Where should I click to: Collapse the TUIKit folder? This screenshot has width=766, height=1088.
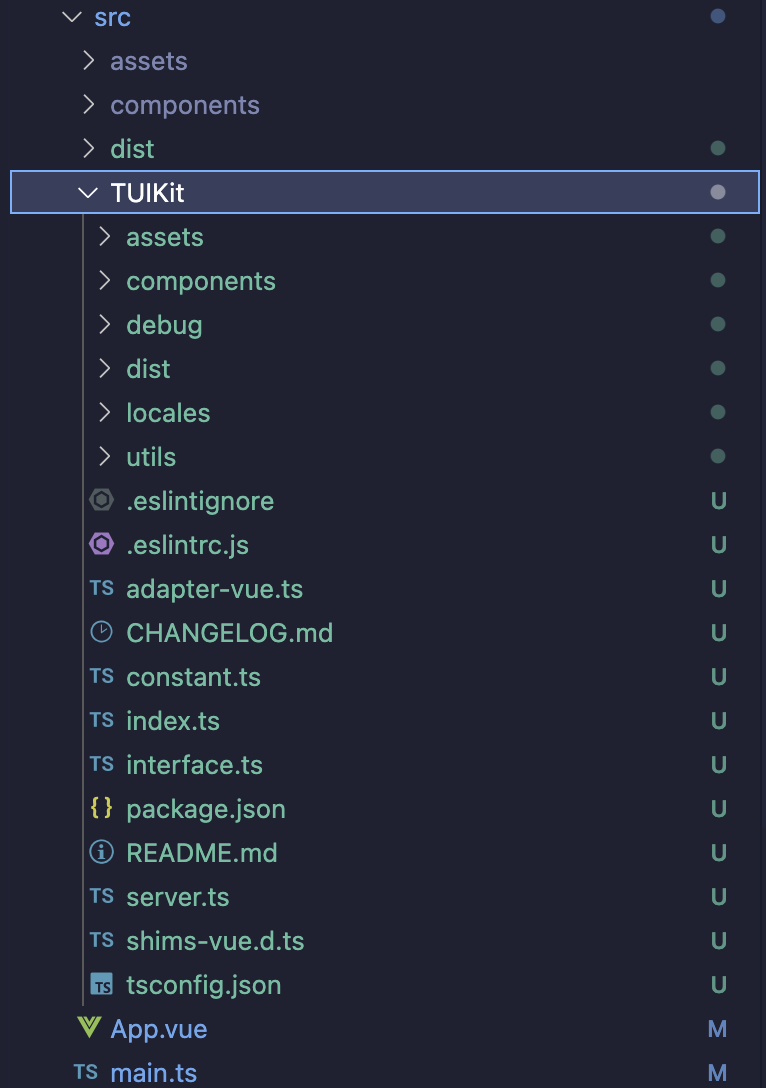coord(88,192)
